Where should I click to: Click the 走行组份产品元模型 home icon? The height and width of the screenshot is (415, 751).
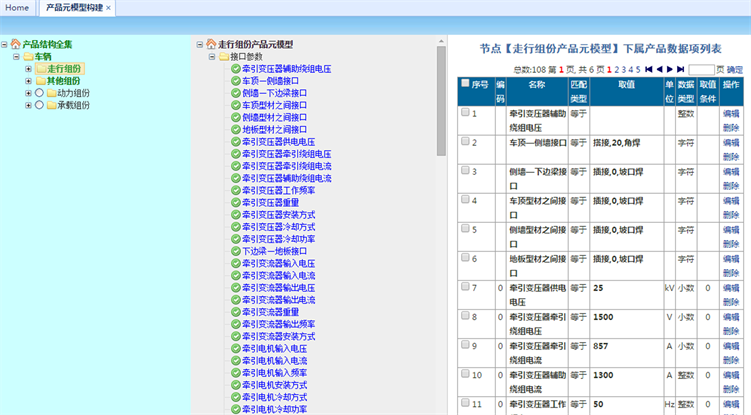[x=211, y=44]
